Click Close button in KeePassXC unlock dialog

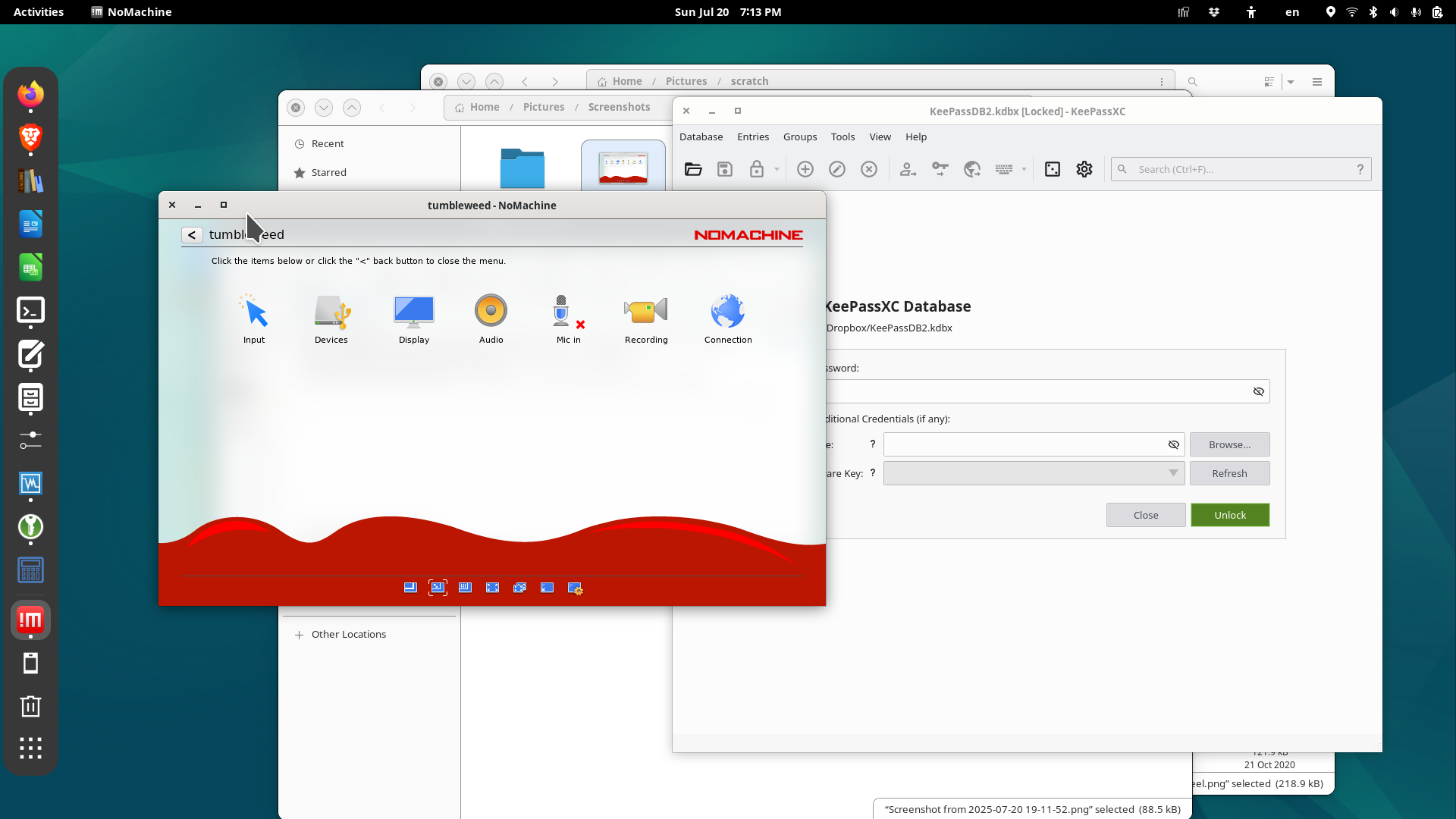coord(1146,515)
